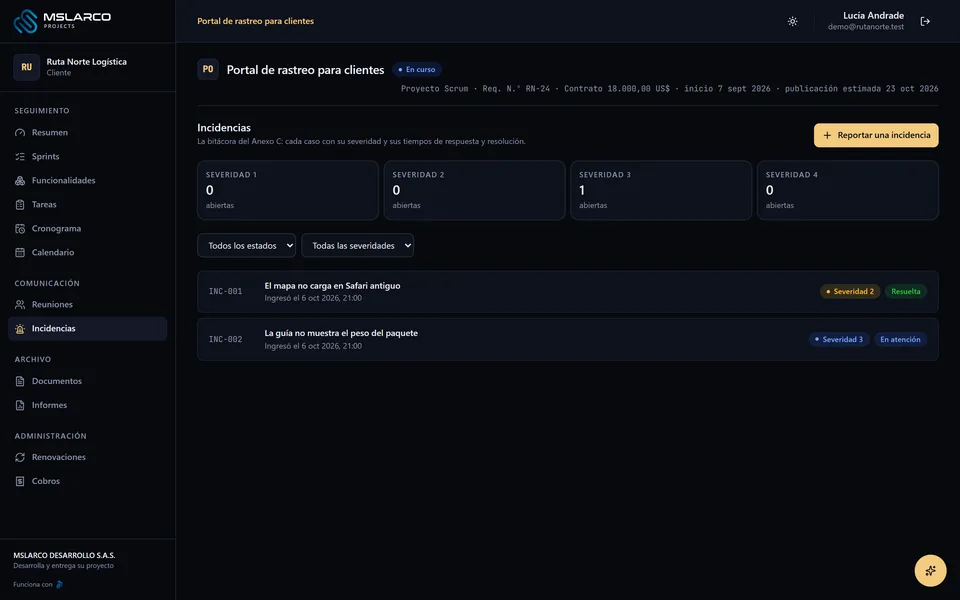Click the Resuelta status tag
Image resolution: width=960 pixels, height=600 pixels.
tap(906, 291)
